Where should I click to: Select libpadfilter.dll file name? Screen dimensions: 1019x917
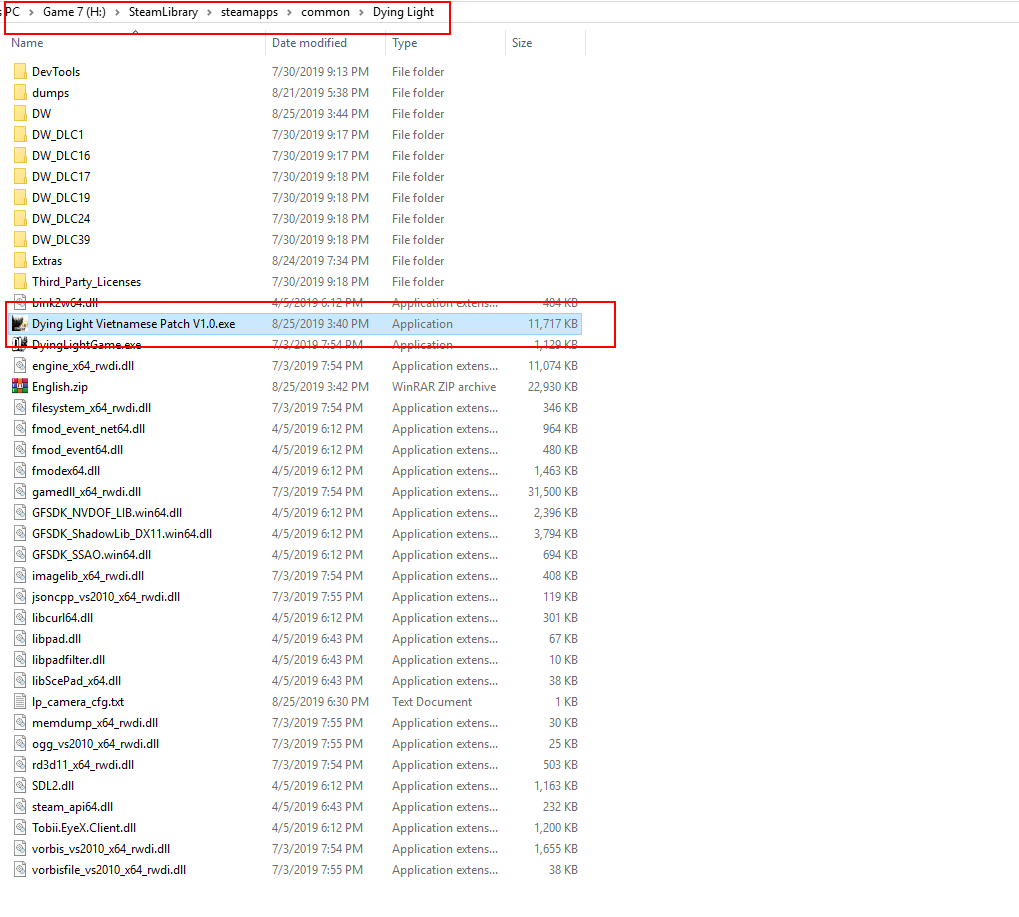pyautogui.click(x=68, y=660)
